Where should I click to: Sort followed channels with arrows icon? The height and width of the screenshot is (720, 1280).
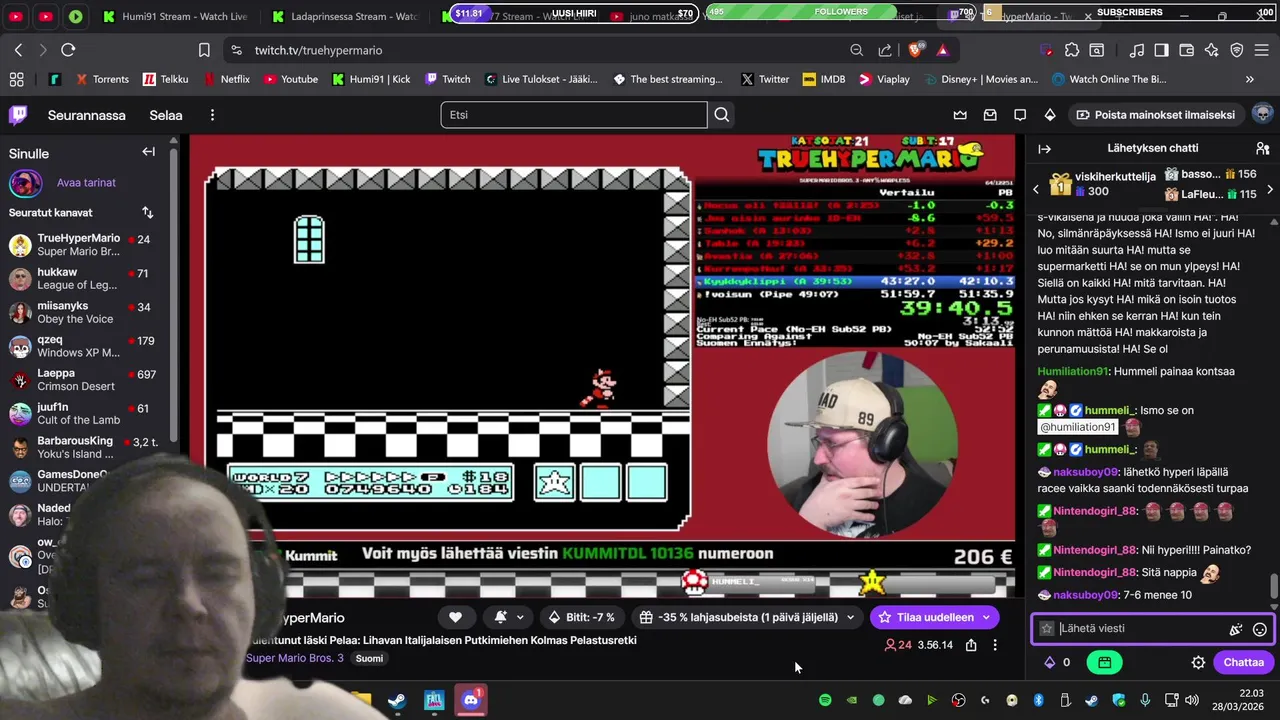point(148,212)
